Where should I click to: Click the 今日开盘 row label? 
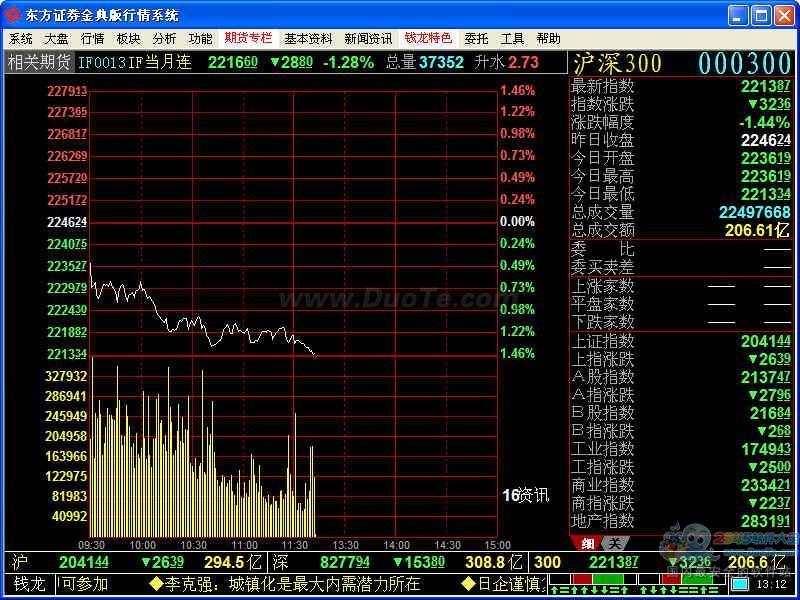[x=603, y=158]
